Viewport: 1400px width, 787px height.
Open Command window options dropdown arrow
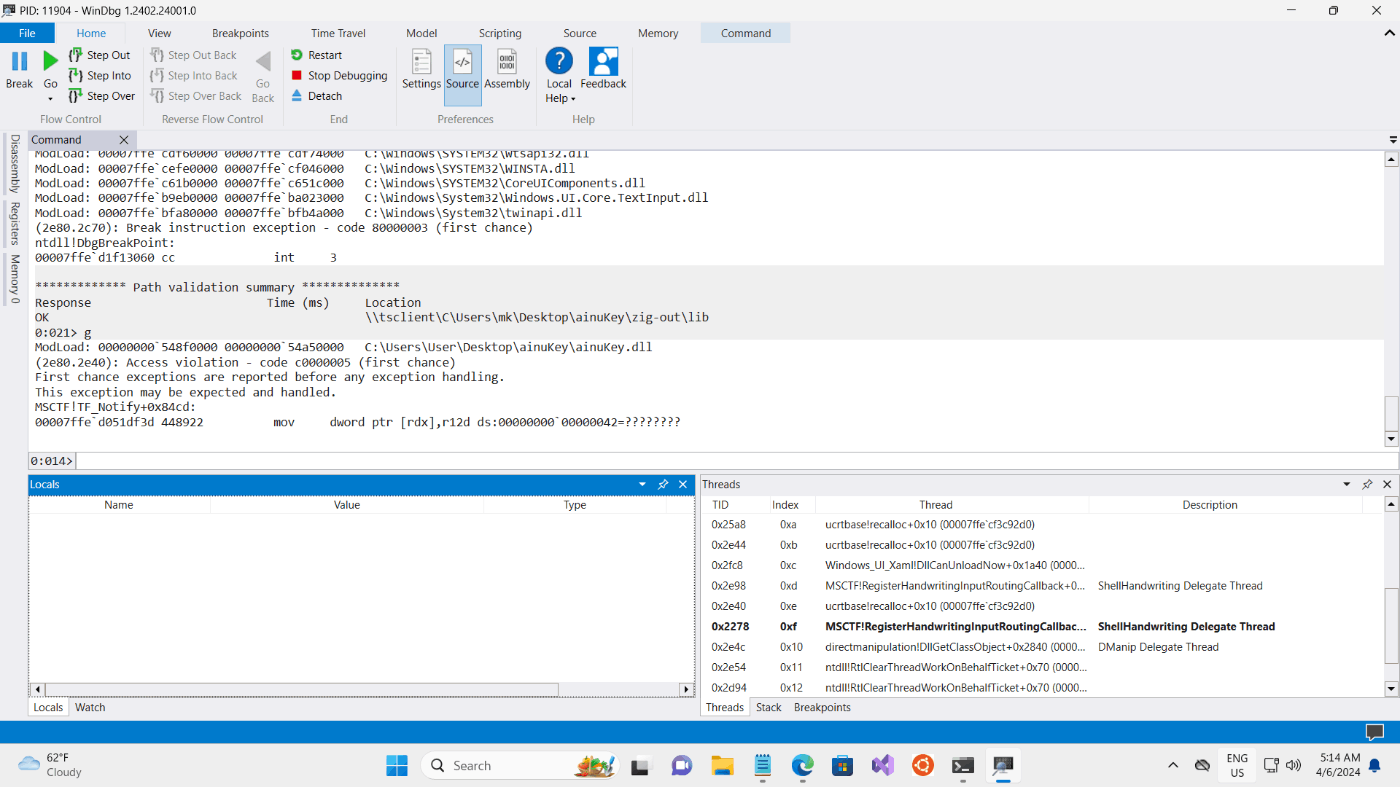[1393, 140]
